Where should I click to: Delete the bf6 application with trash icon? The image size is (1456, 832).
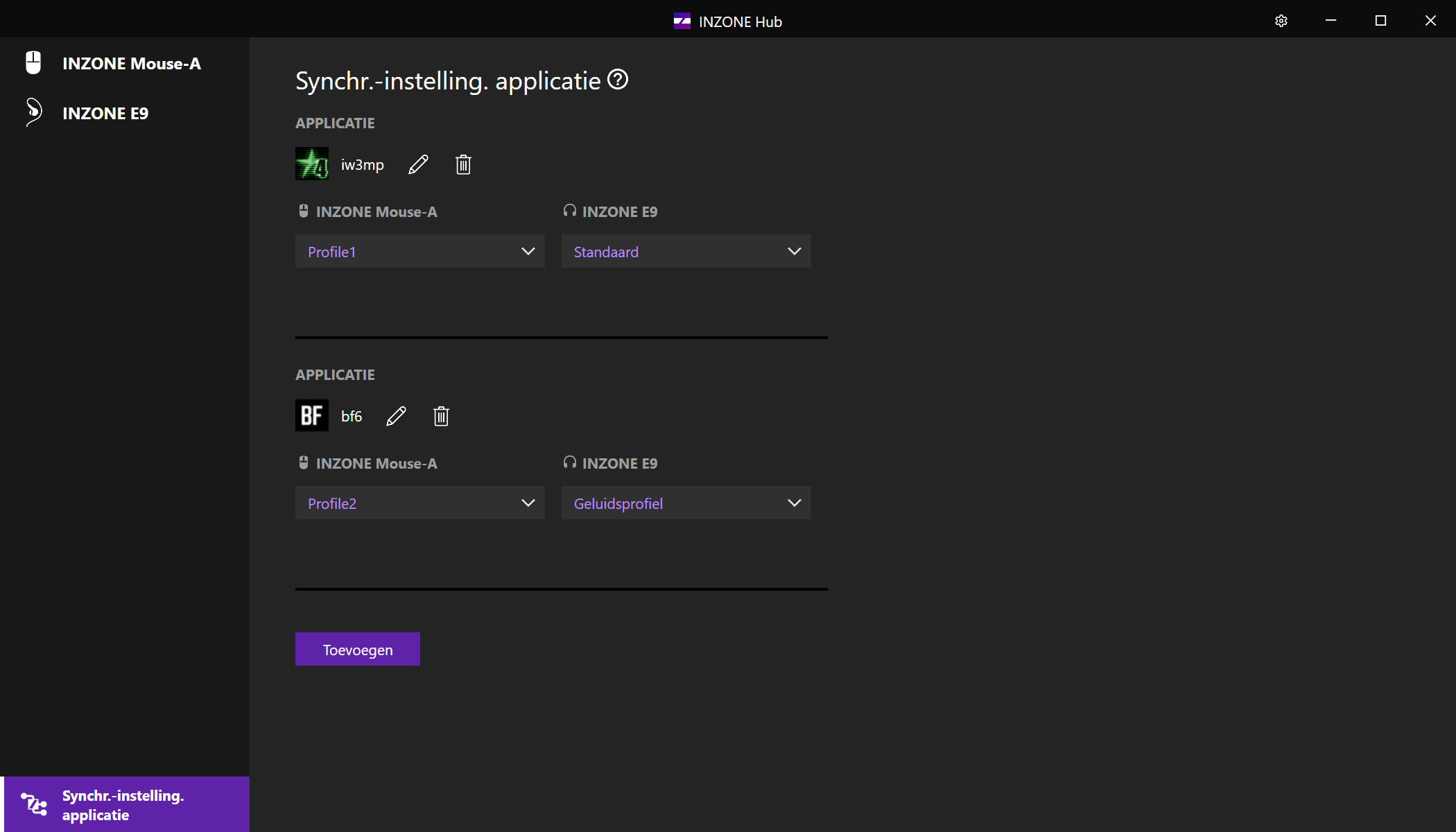pos(441,416)
